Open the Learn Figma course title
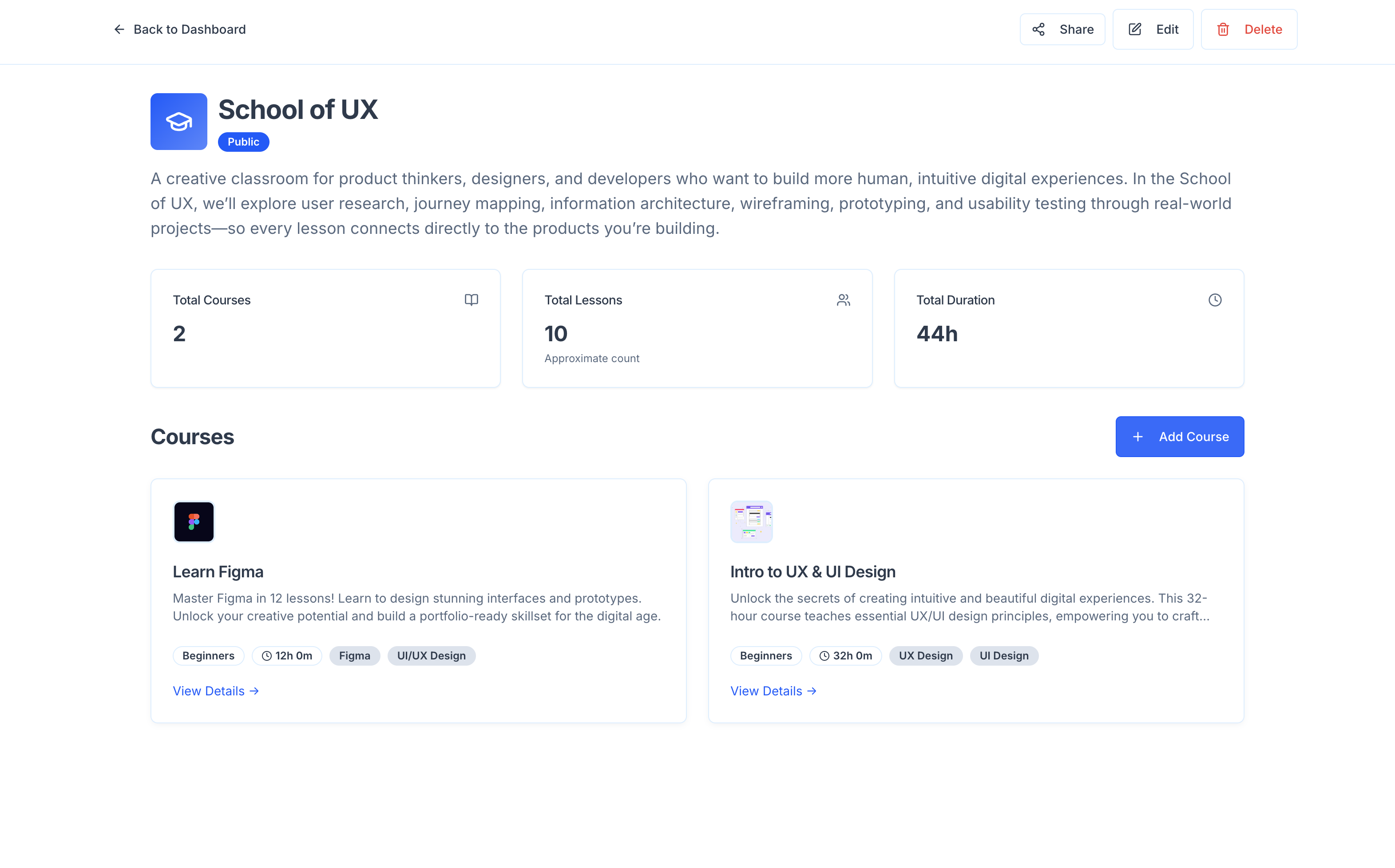This screenshot has height=868, width=1395. tap(218, 572)
